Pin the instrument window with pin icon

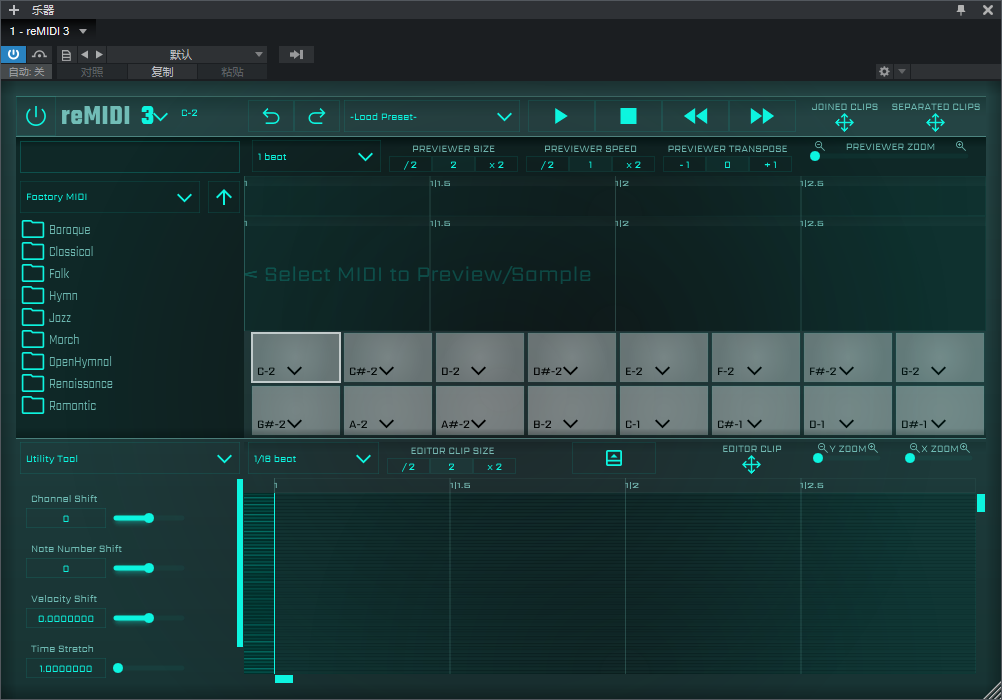coord(960,10)
